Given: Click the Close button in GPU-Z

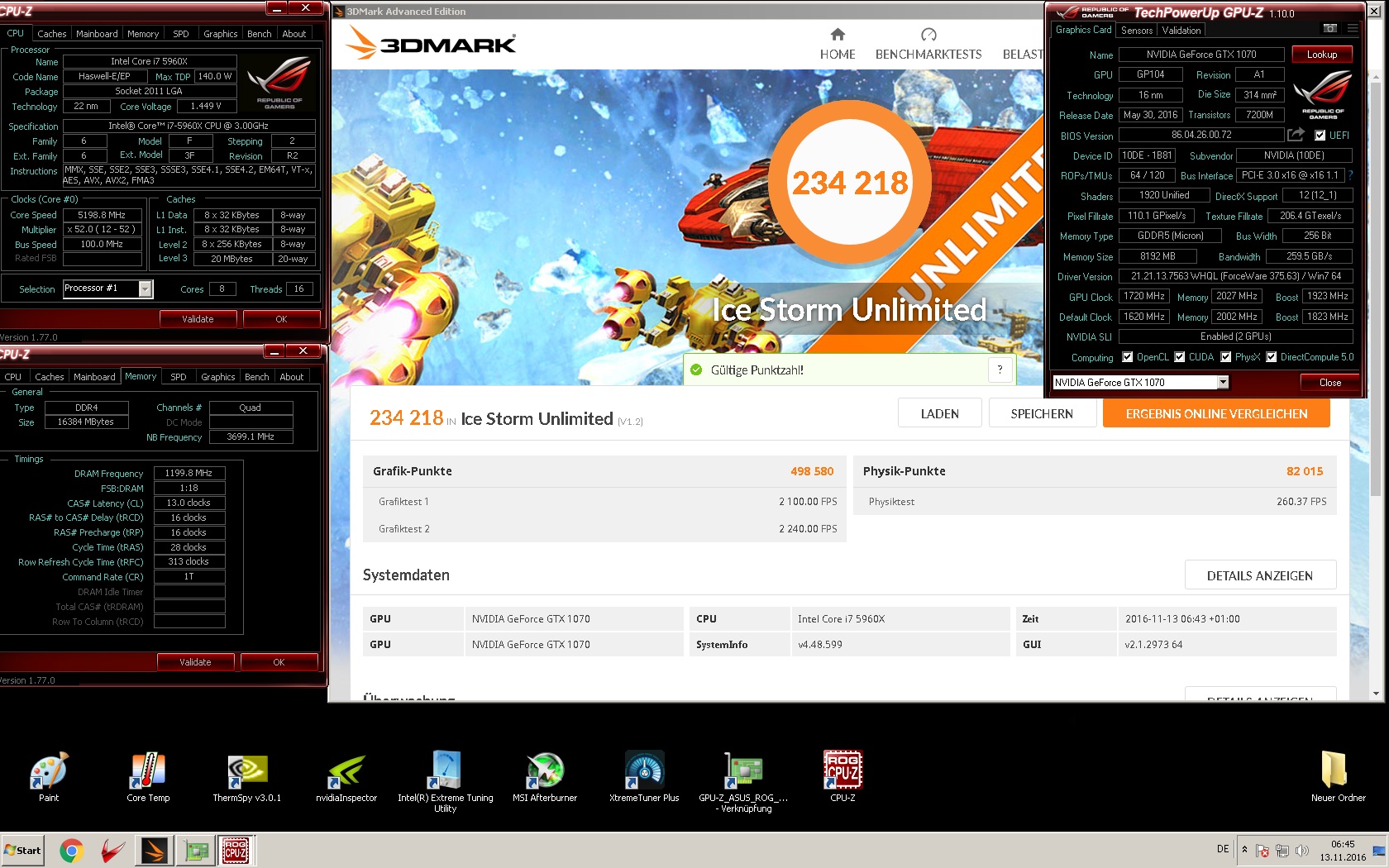Looking at the screenshot, I should 1330,383.
